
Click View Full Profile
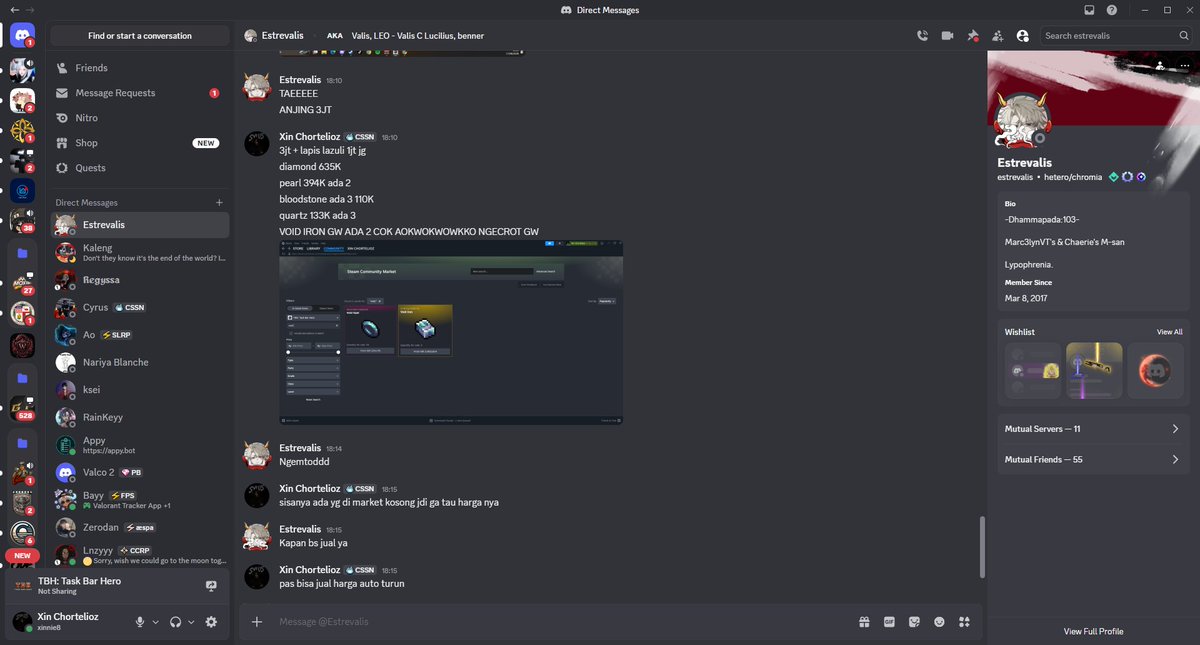click(1093, 631)
